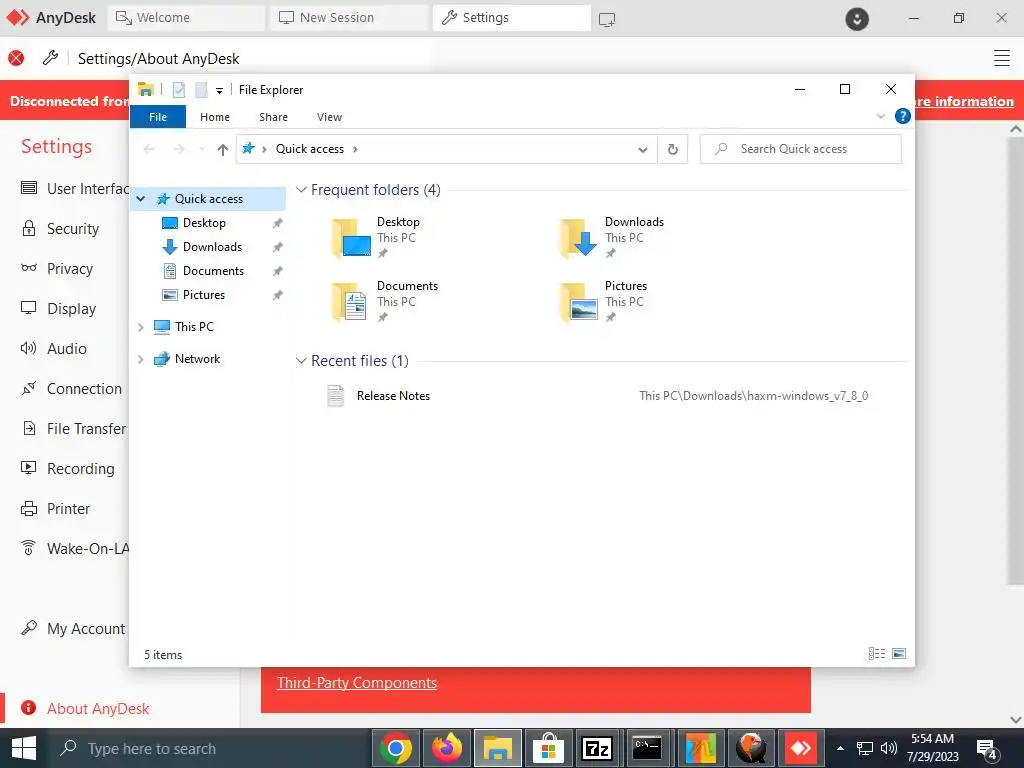The image size is (1024, 768).
Task: Open the Pictures folder tile
Action: pos(603,302)
